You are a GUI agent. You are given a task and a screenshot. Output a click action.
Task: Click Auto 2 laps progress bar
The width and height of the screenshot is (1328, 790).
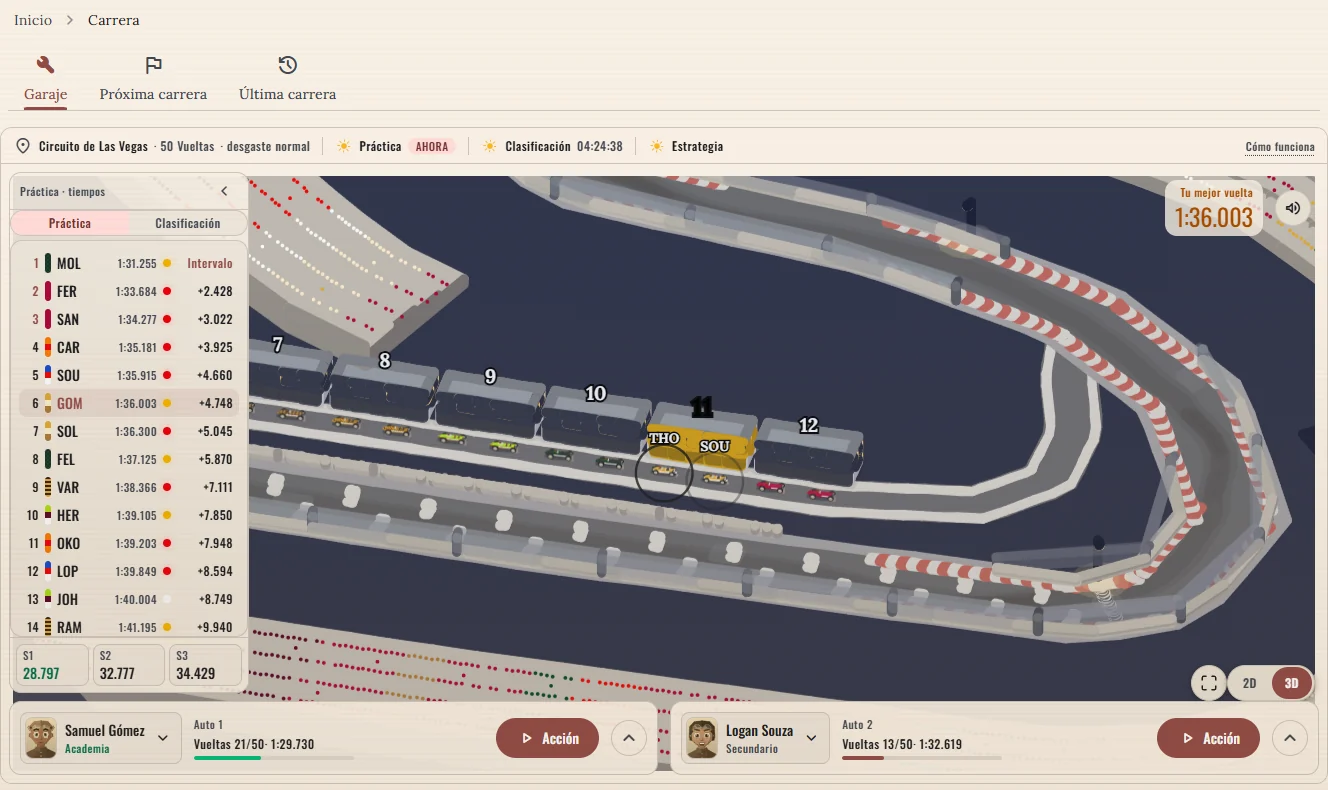(x=922, y=758)
